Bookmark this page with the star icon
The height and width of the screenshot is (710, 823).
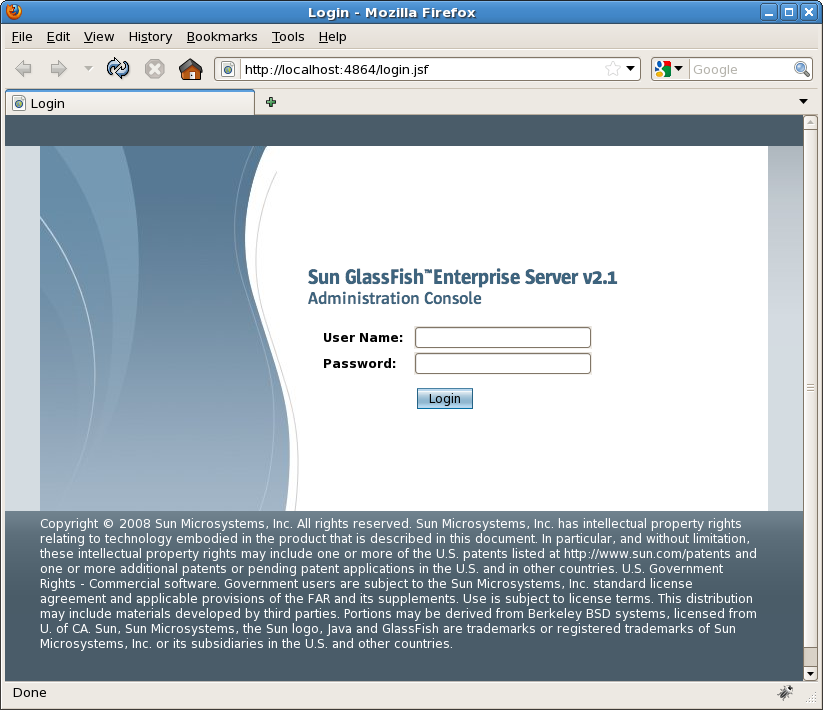(x=612, y=69)
